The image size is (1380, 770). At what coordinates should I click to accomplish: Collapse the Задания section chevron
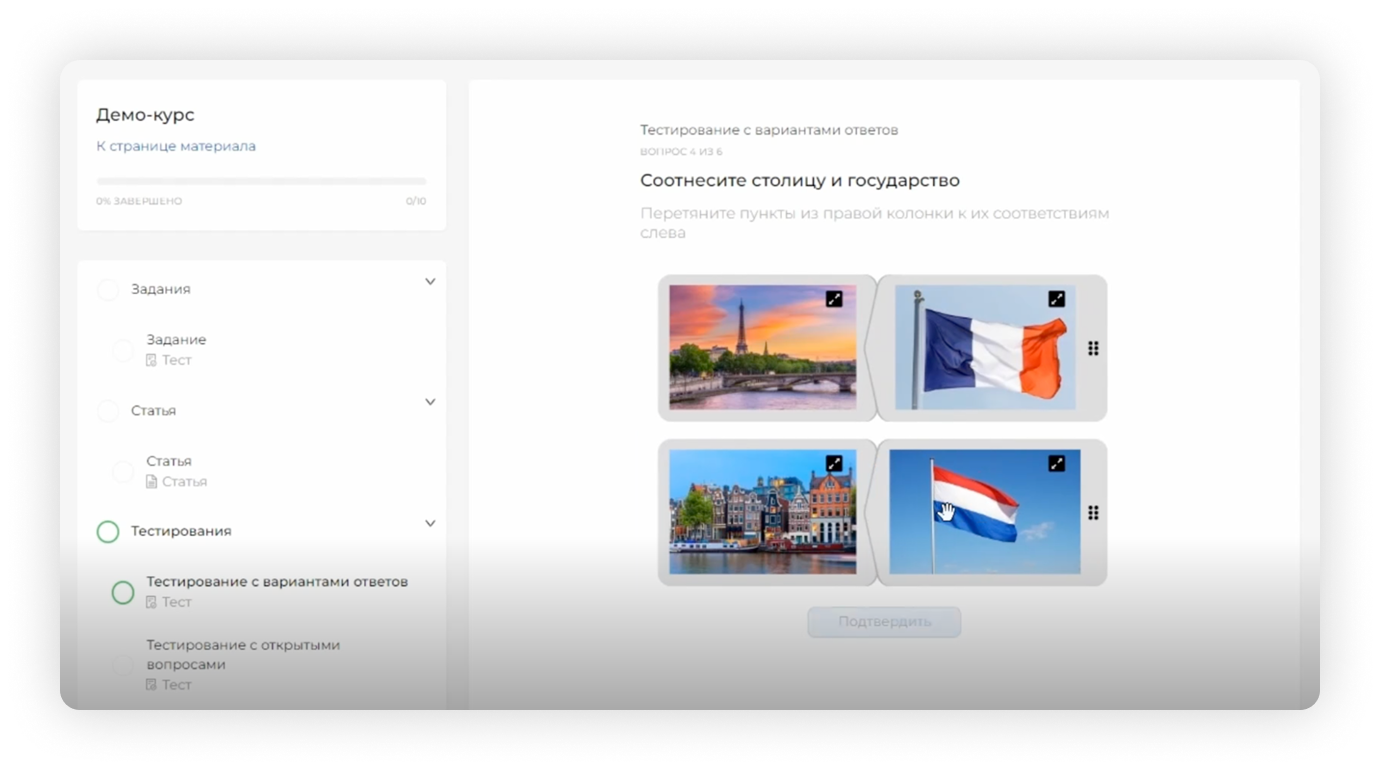tap(430, 282)
